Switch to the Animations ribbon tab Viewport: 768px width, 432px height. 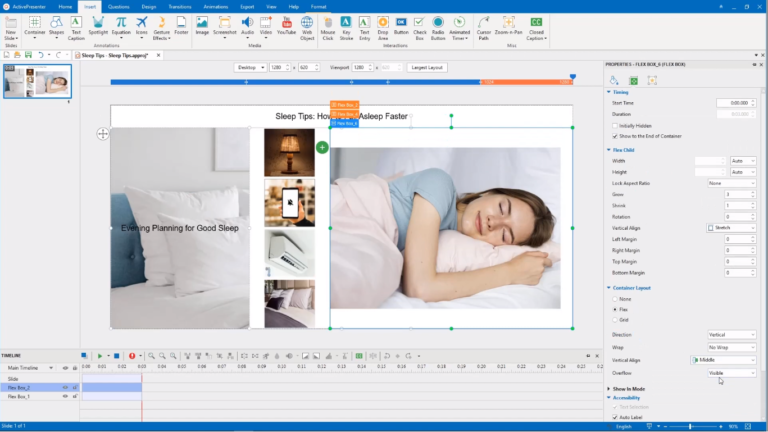(216, 7)
